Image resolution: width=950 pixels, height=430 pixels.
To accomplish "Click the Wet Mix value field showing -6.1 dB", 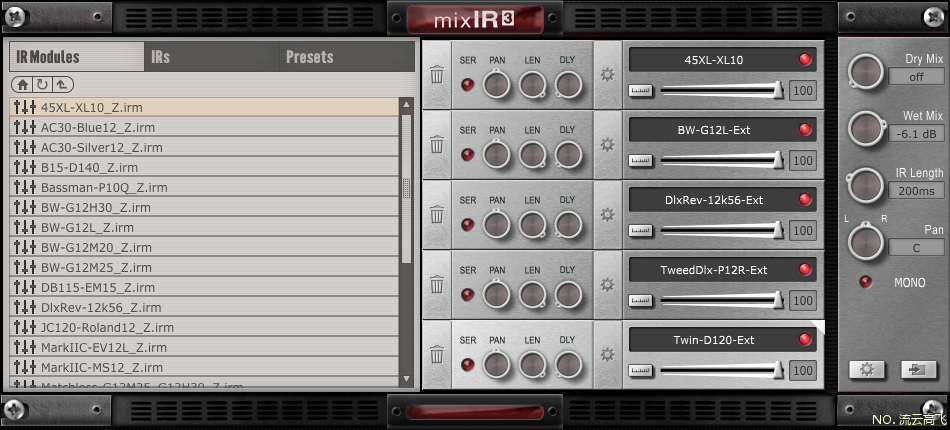I will point(916,133).
